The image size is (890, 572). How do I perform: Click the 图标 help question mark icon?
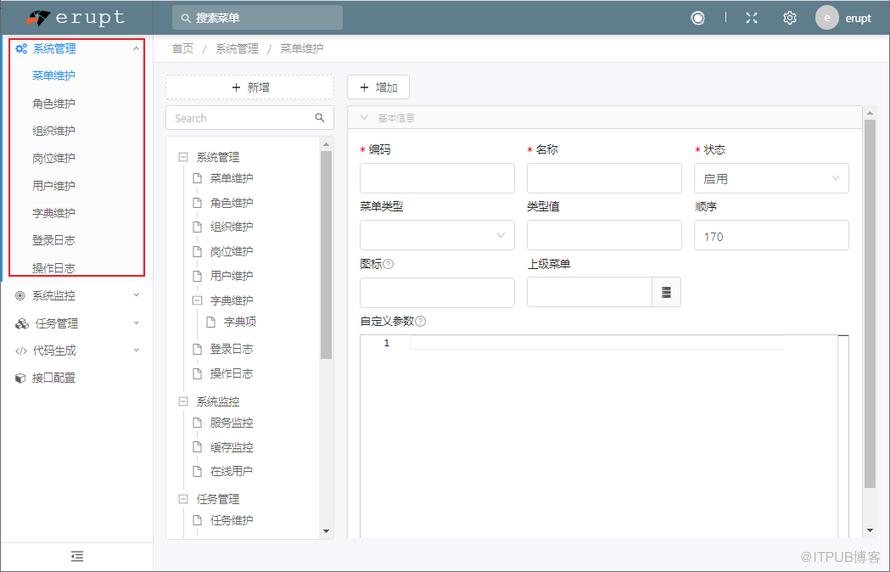389,264
